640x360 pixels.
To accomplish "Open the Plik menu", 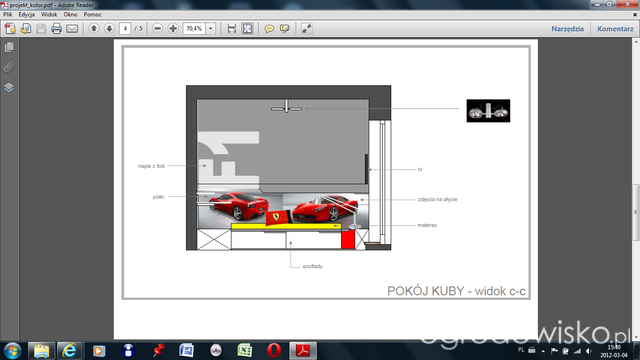I will pyautogui.click(x=8, y=14).
